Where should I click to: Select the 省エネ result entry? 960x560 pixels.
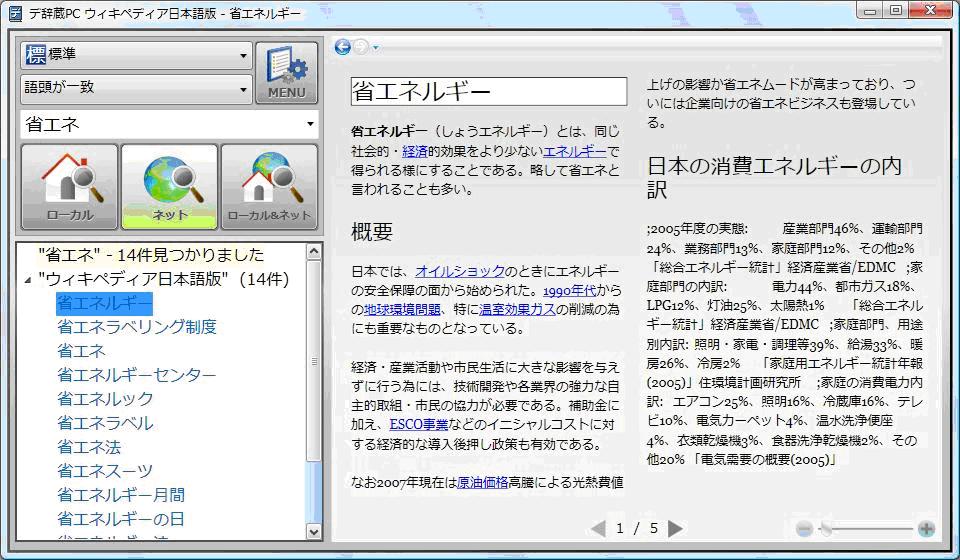coord(81,351)
